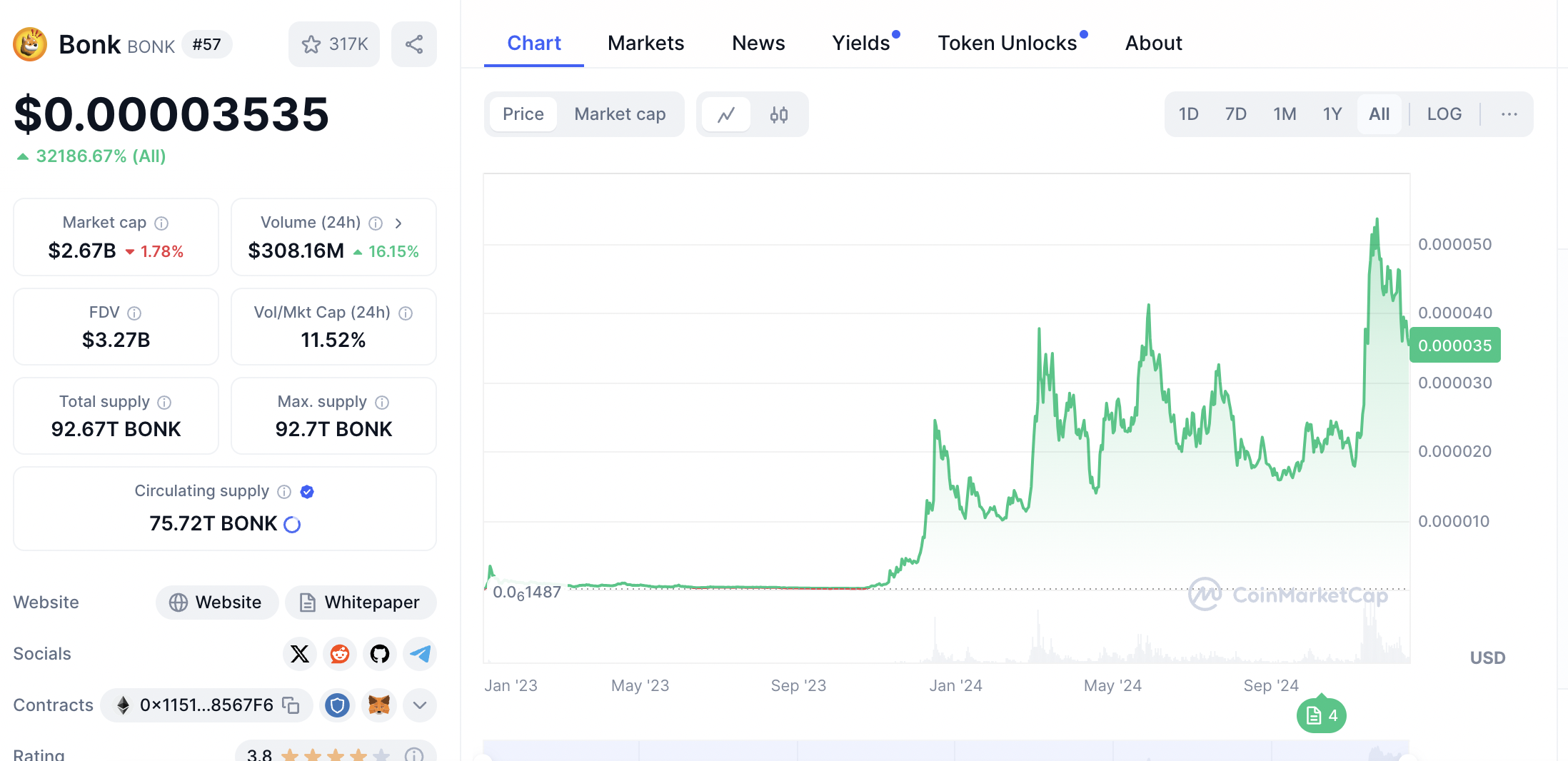Add Bonk to watchlist star

[x=334, y=44]
